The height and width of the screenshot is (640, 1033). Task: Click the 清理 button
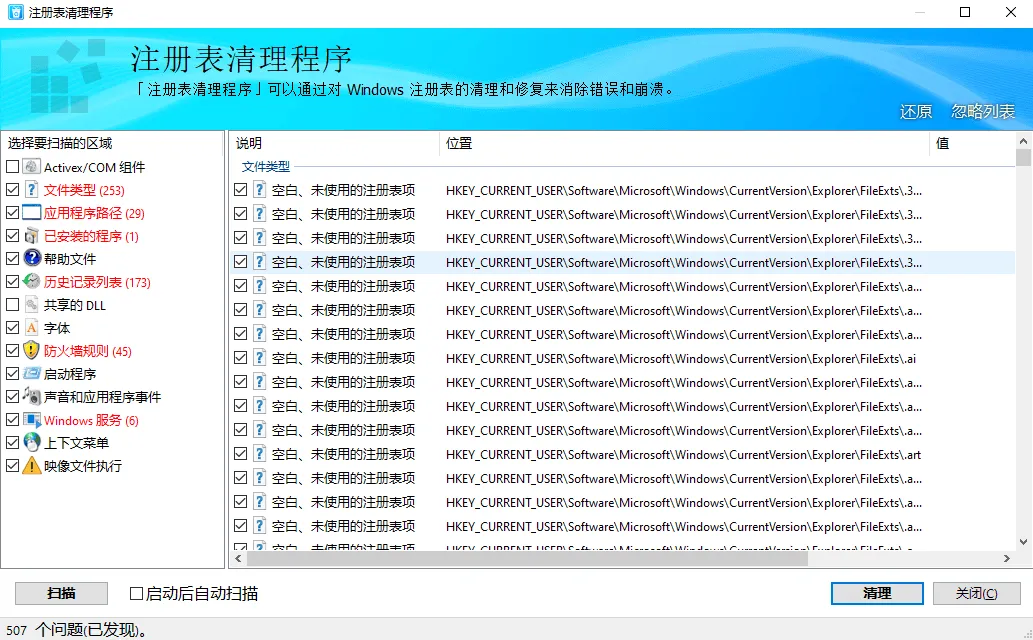point(877,593)
